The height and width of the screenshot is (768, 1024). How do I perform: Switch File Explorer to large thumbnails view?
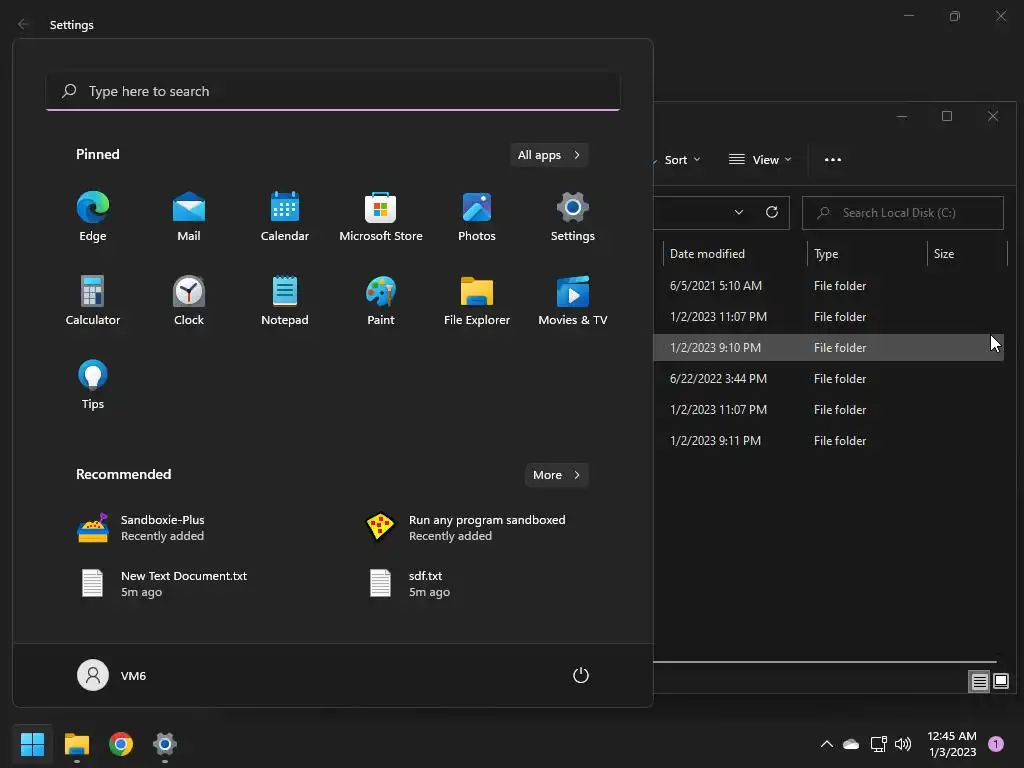1000,682
